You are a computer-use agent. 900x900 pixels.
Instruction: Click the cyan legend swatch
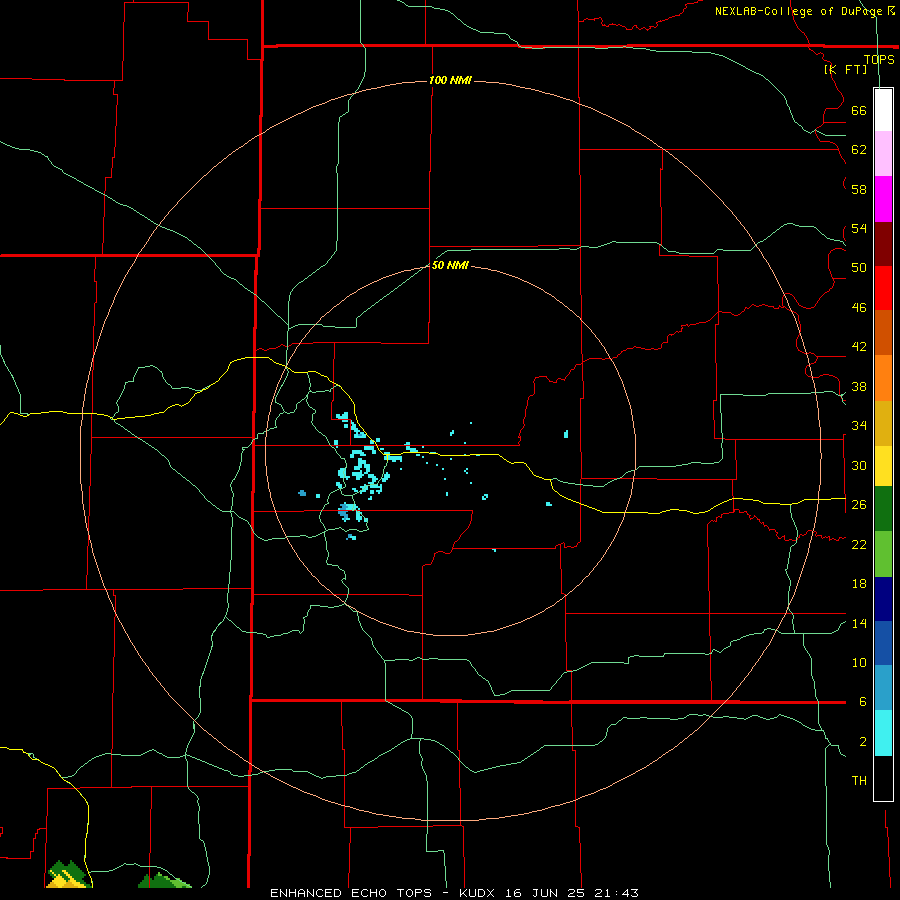[x=883, y=733]
